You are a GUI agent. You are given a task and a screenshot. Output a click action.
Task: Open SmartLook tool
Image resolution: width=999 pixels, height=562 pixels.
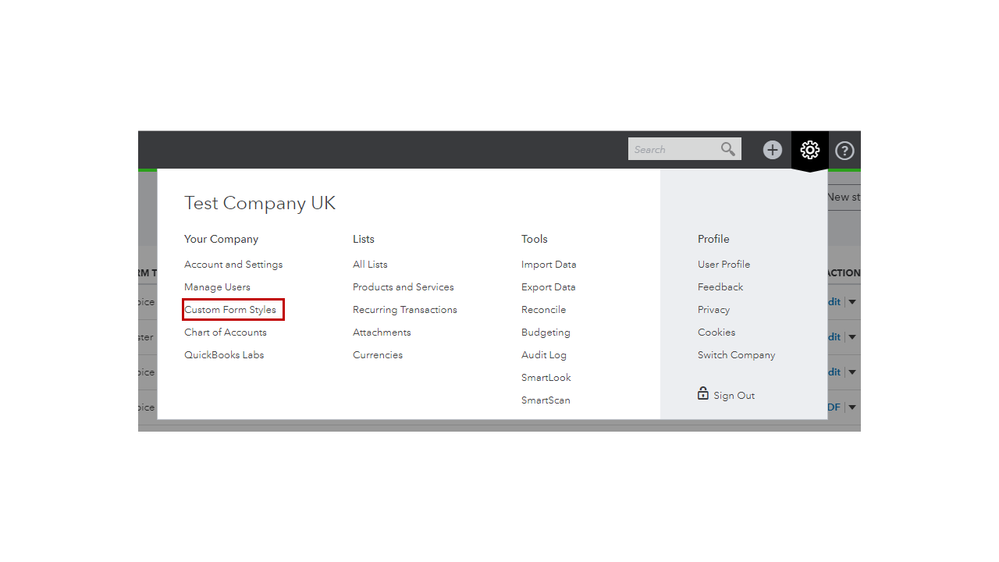click(546, 378)
